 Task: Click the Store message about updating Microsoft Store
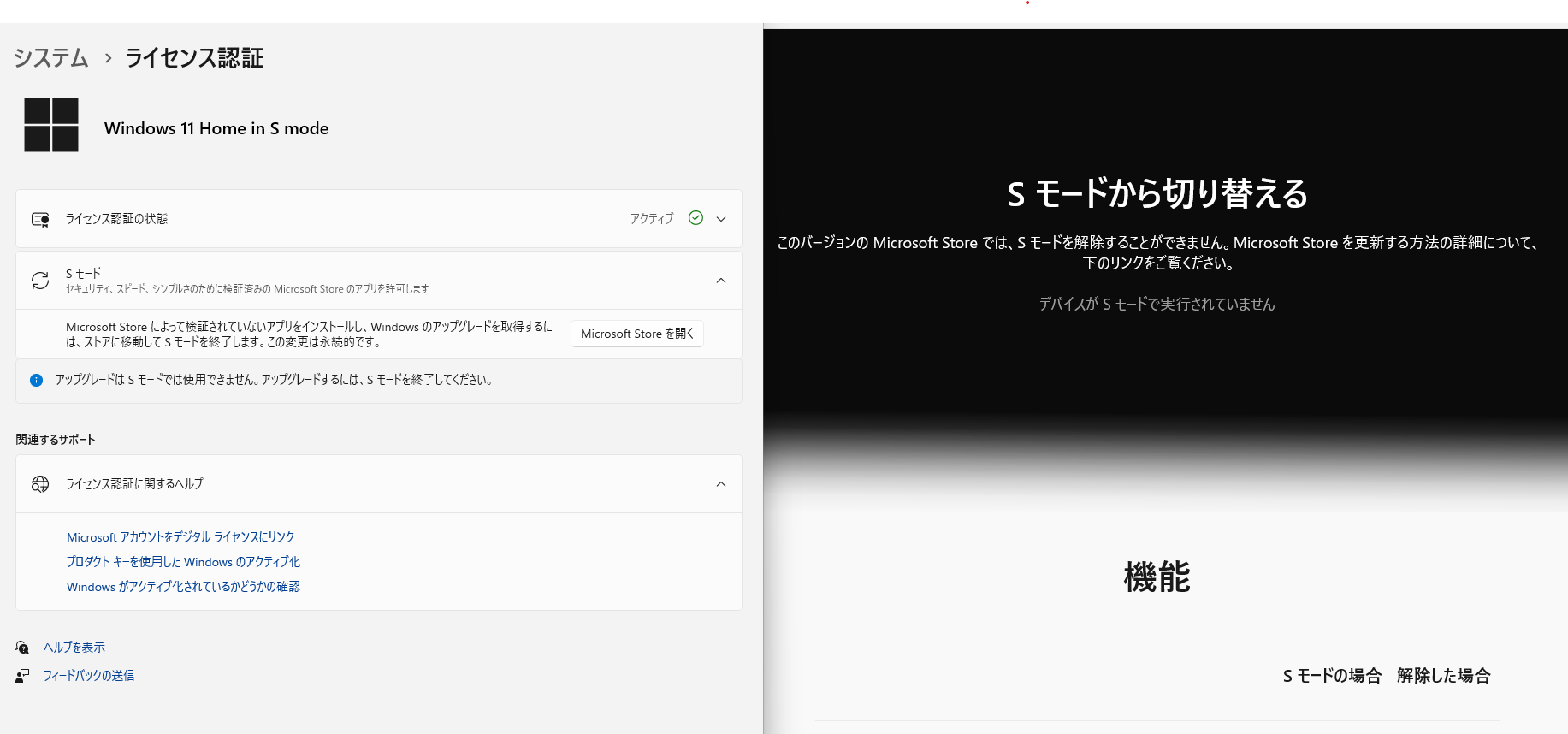click(x=1157, y=253)
